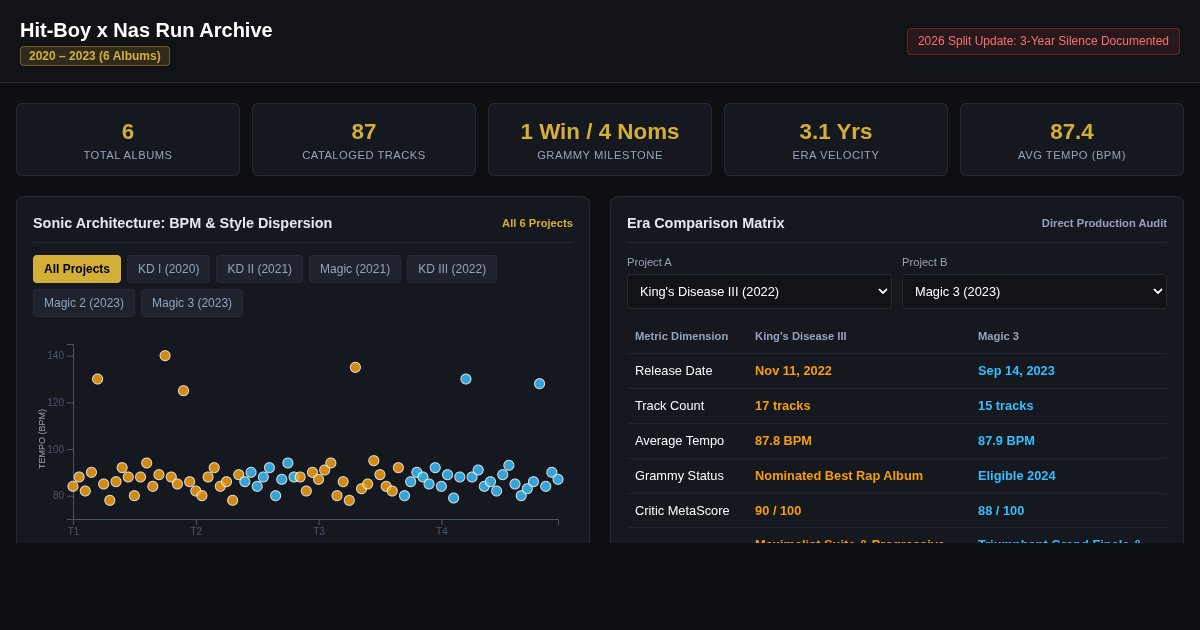Viewport: 1200px width, 630px height.
Task: Click the 'Era Comparison Matrix' heading
Action: coord(705,223)
